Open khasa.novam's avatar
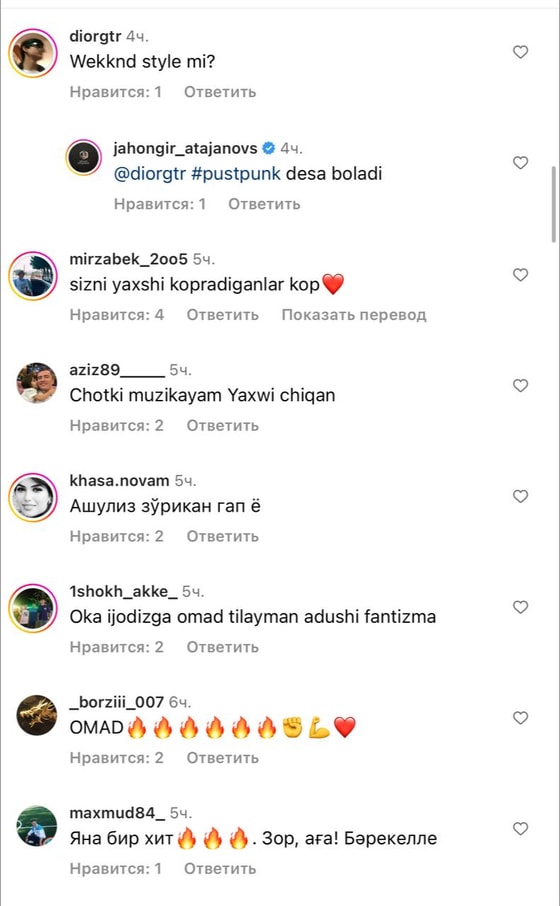 [33, 497]
